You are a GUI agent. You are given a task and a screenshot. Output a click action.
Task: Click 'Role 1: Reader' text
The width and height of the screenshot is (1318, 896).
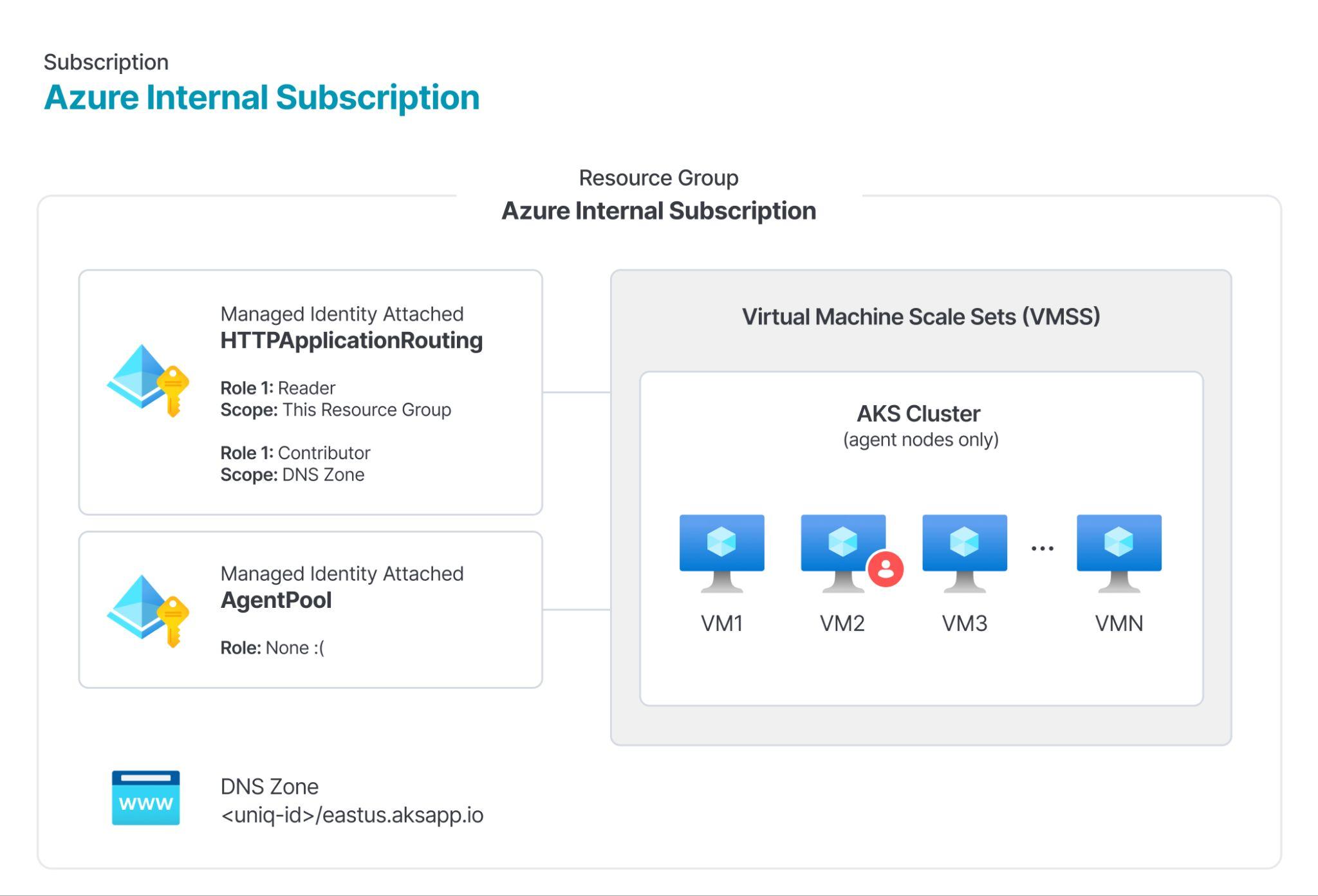(277, 388)
